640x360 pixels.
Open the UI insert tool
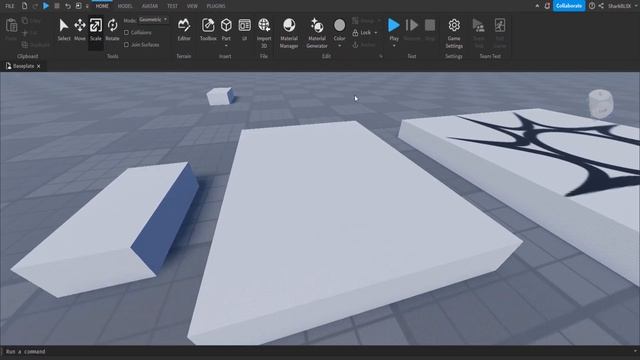click(x=244, y=30)
